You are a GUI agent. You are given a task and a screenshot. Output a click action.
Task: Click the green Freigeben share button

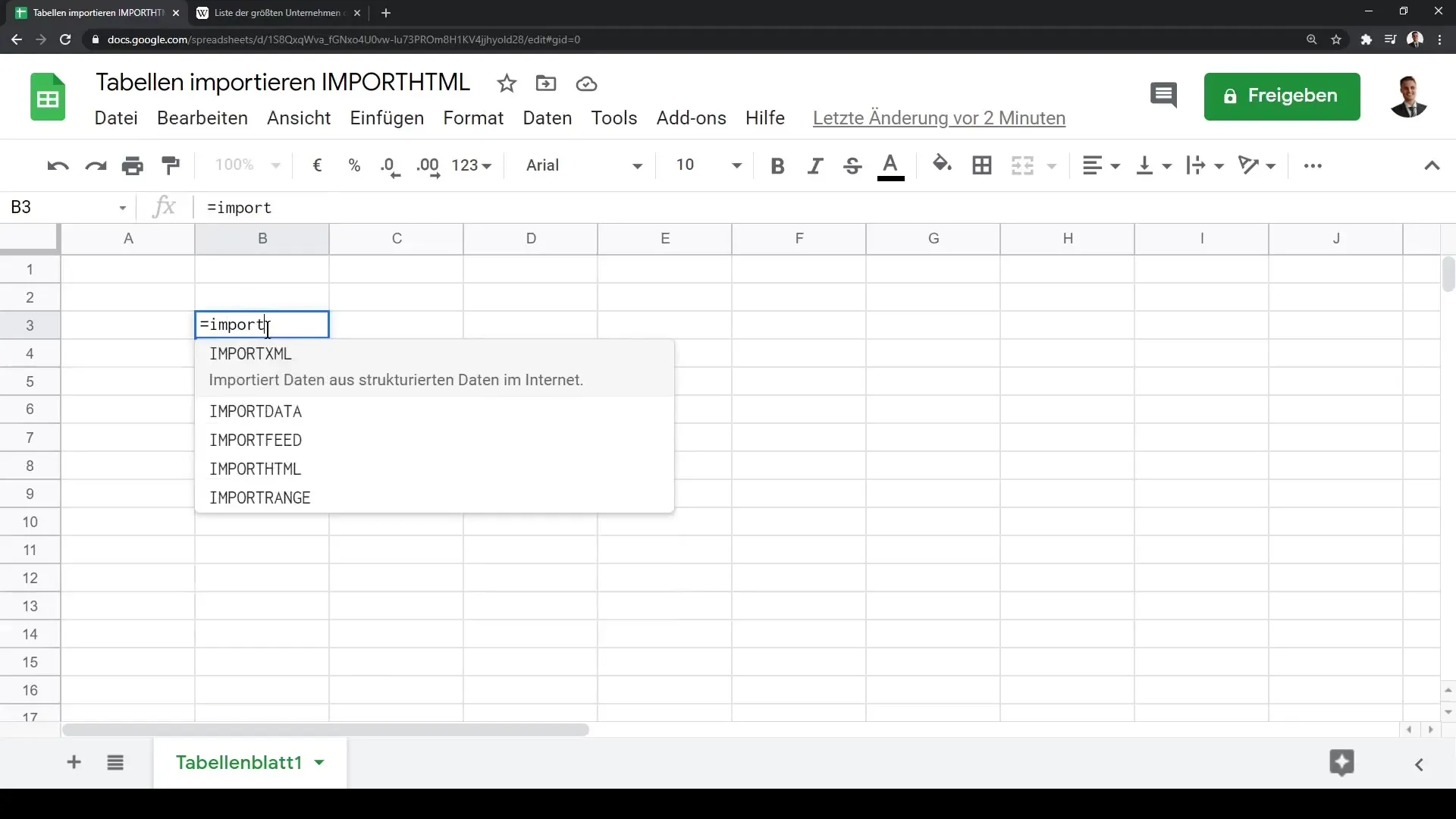1282,96
